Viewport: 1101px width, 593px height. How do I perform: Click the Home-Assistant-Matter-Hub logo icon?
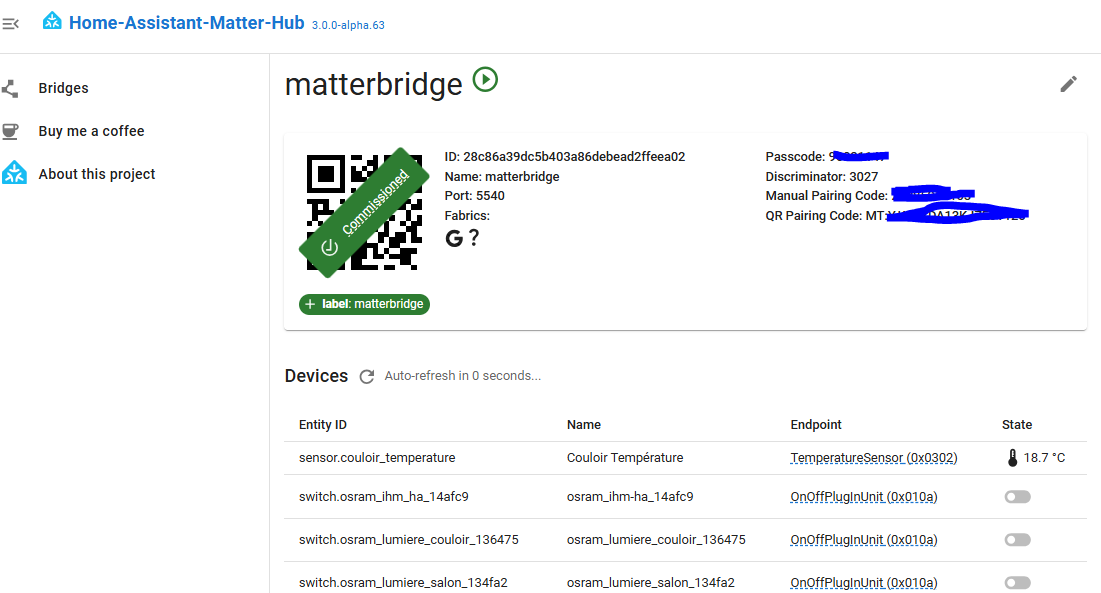coord(52,21)
